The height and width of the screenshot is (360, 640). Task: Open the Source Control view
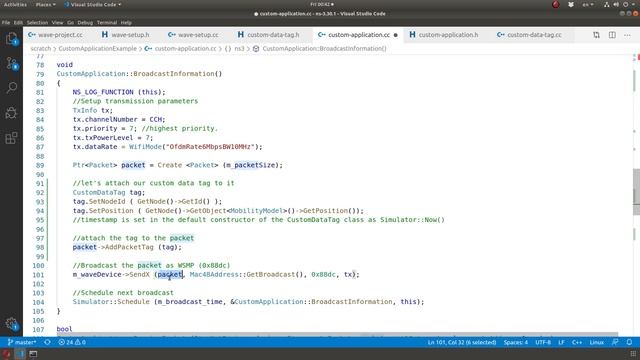[x=11, y=64]
